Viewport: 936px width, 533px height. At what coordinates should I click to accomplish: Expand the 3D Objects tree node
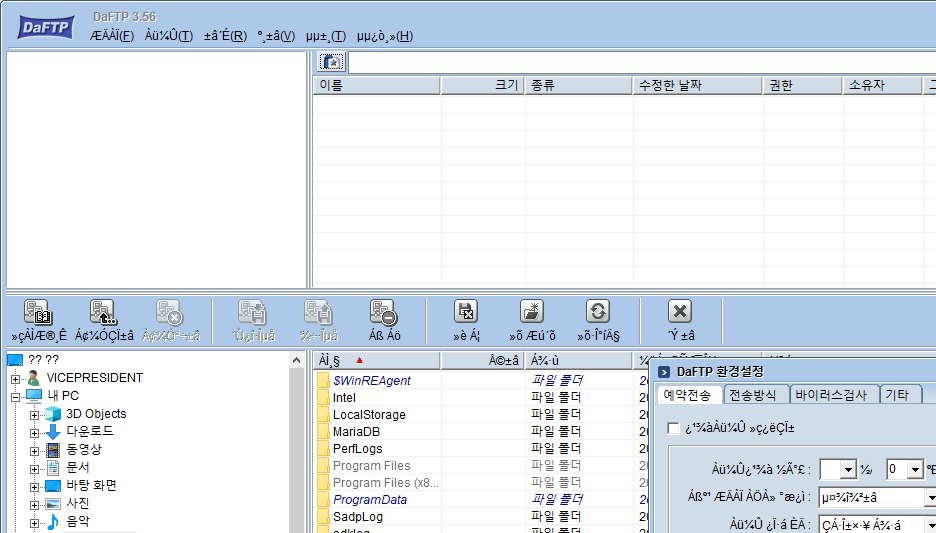tap(35, 415)
